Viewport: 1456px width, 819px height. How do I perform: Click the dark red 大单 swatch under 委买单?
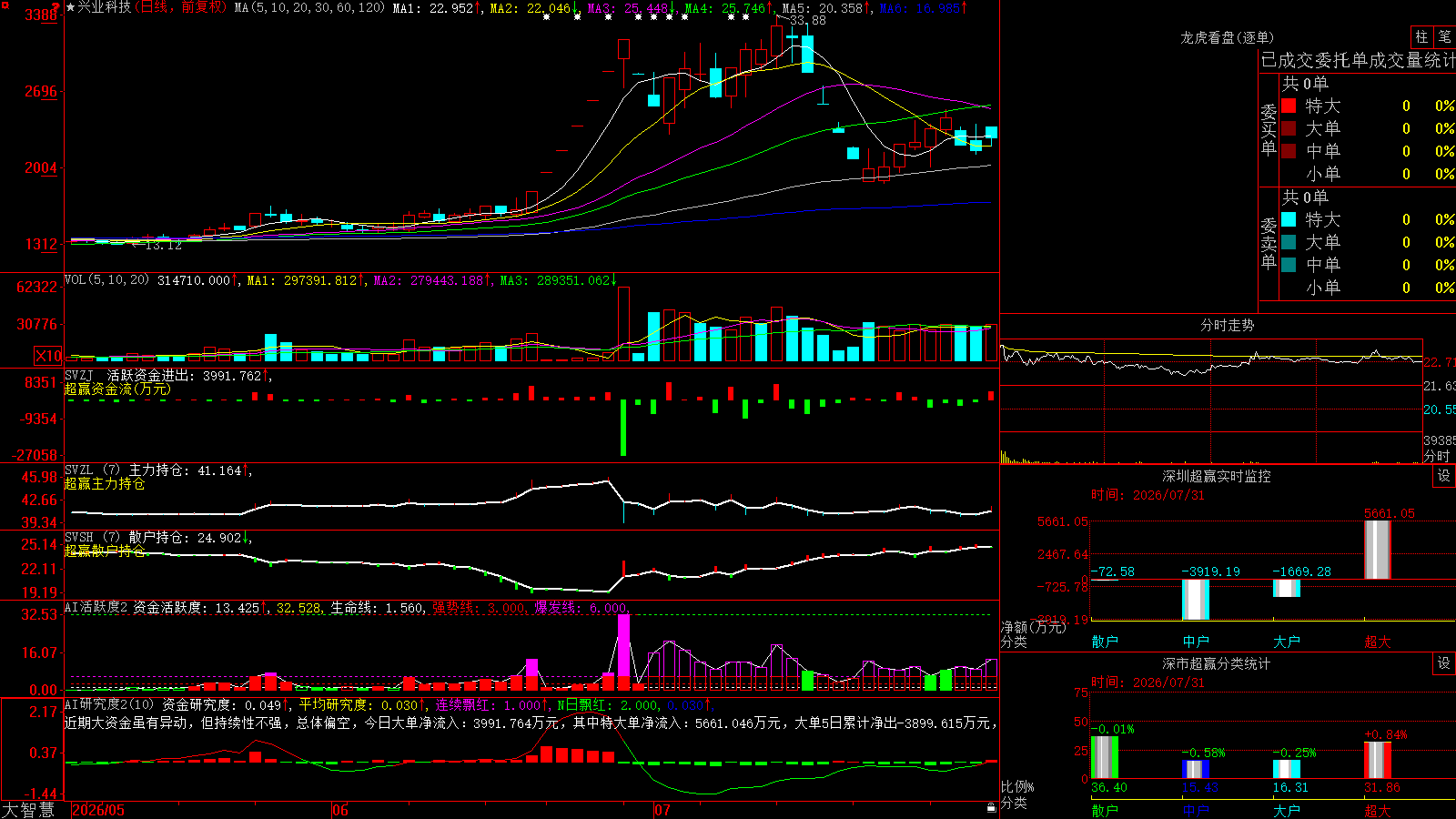[1289, 128]
